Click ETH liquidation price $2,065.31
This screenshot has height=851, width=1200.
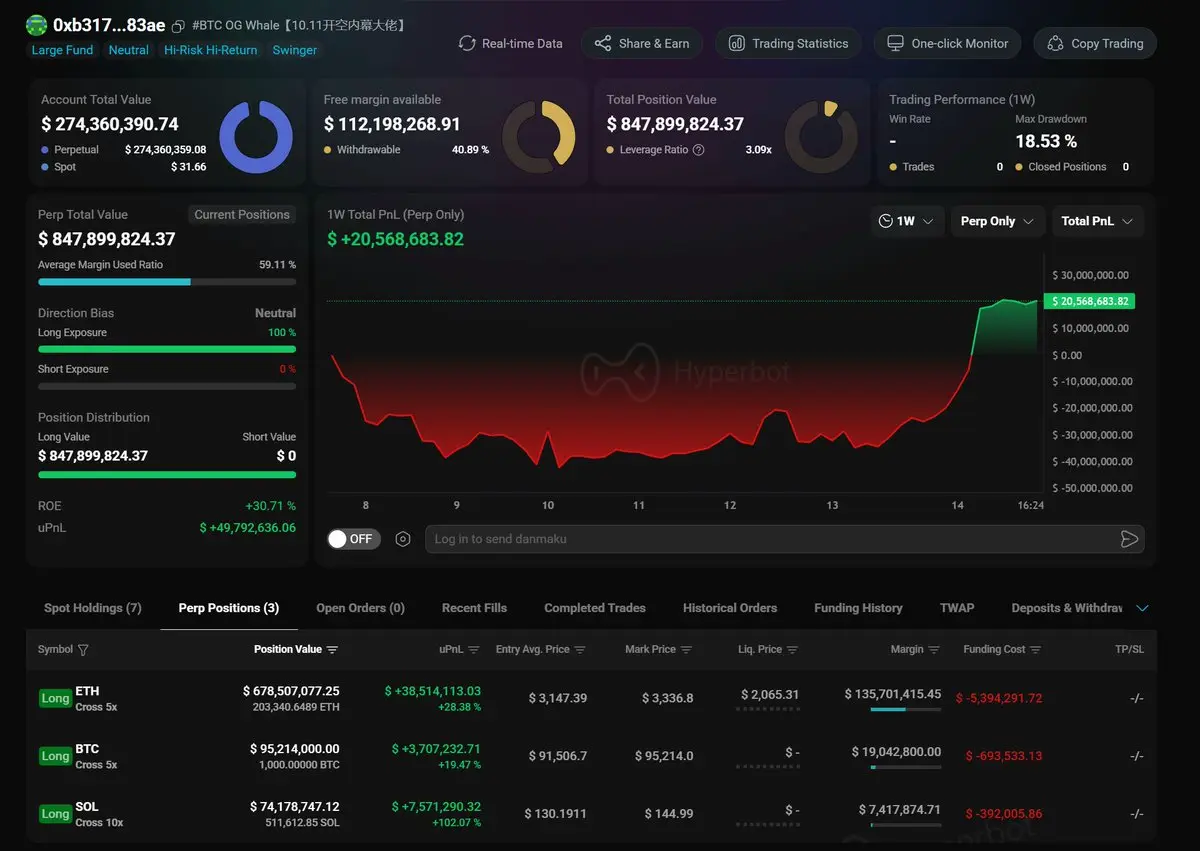770,694
